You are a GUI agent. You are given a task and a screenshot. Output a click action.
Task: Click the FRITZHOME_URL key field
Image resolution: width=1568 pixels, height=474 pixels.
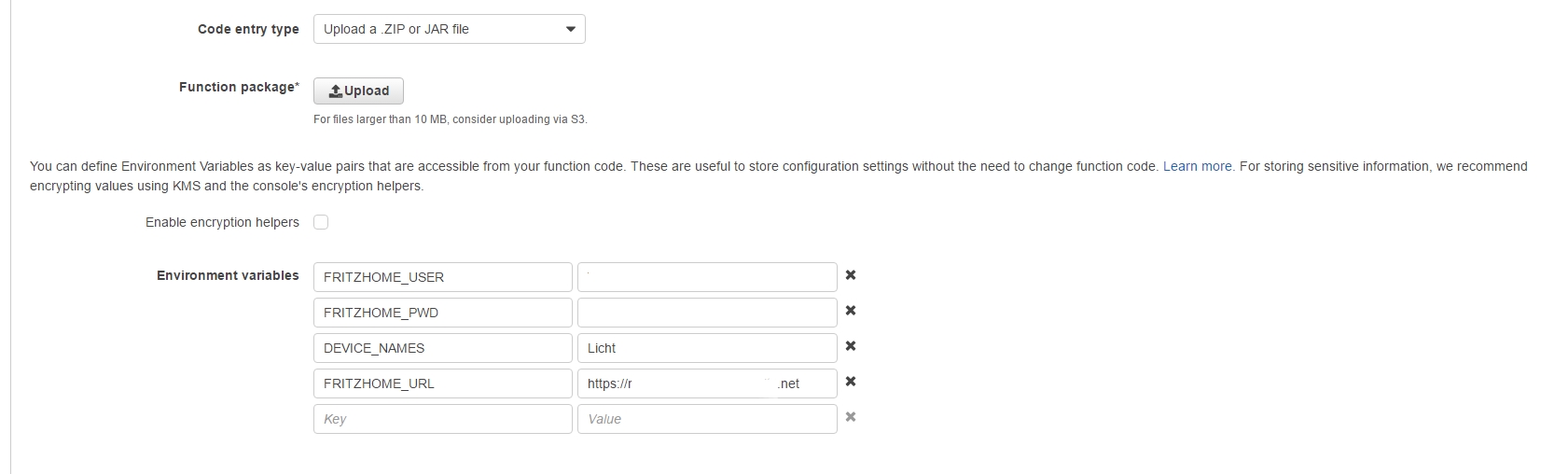tap(442, 383)
